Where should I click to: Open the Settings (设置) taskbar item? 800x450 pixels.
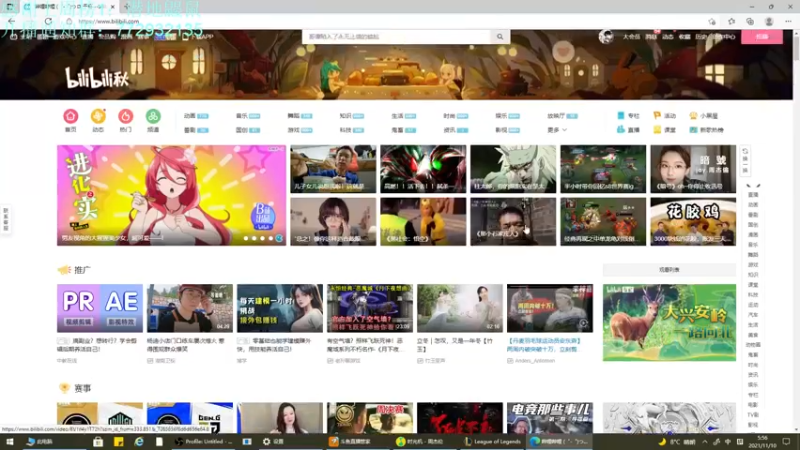(273, 441)
